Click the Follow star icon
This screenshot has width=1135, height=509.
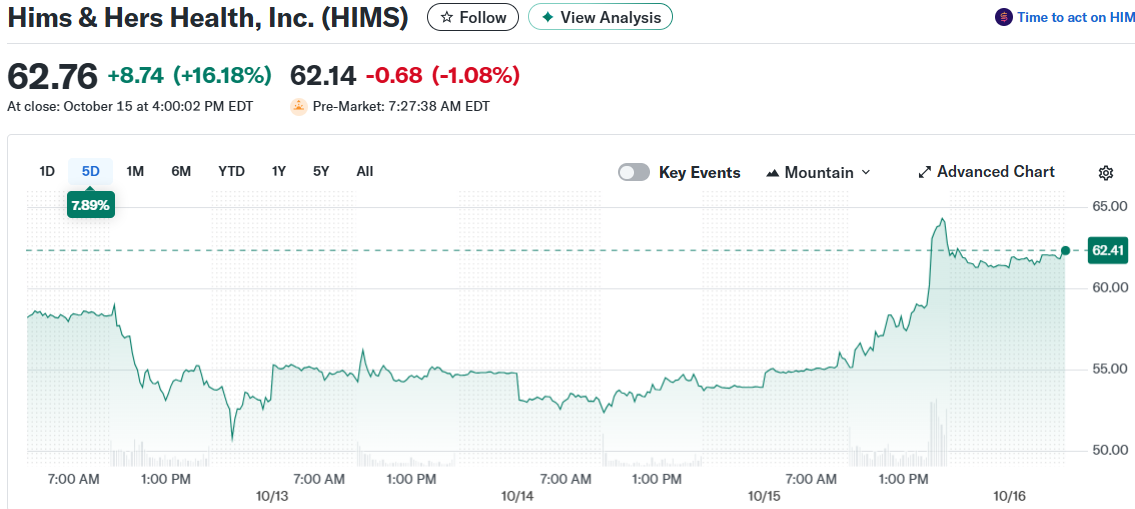pyautogui.click(x=447, y=18)
